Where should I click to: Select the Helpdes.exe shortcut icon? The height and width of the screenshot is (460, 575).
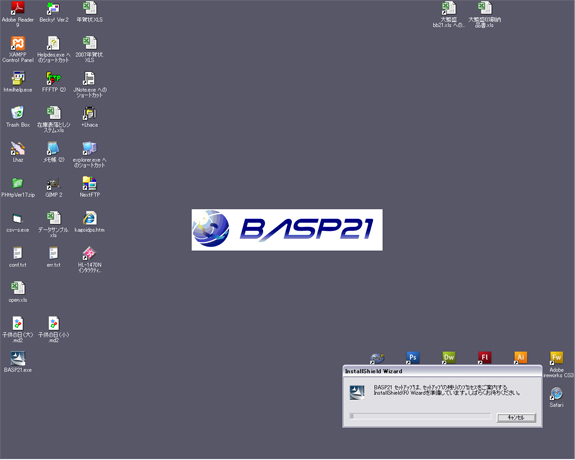tap(54, 43)
